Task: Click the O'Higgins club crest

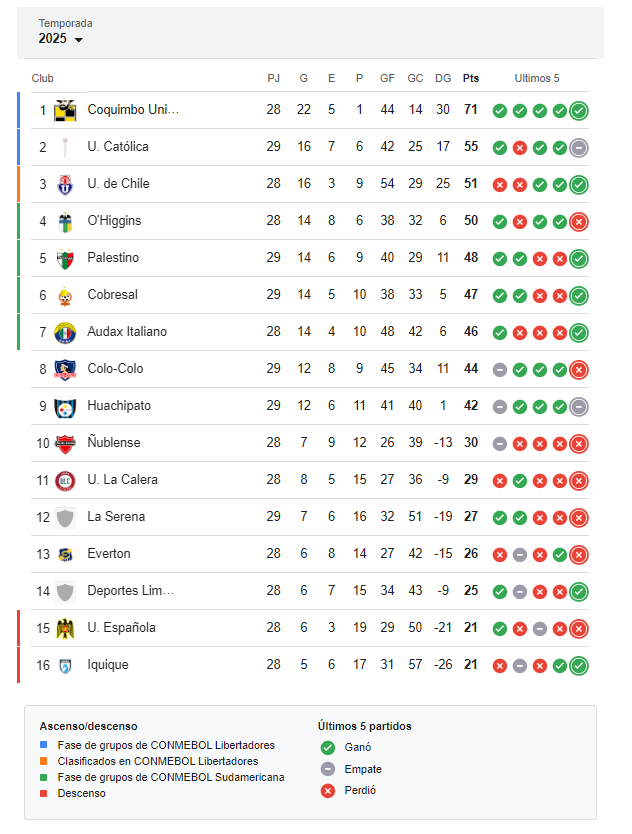Action: coord(65,221)
